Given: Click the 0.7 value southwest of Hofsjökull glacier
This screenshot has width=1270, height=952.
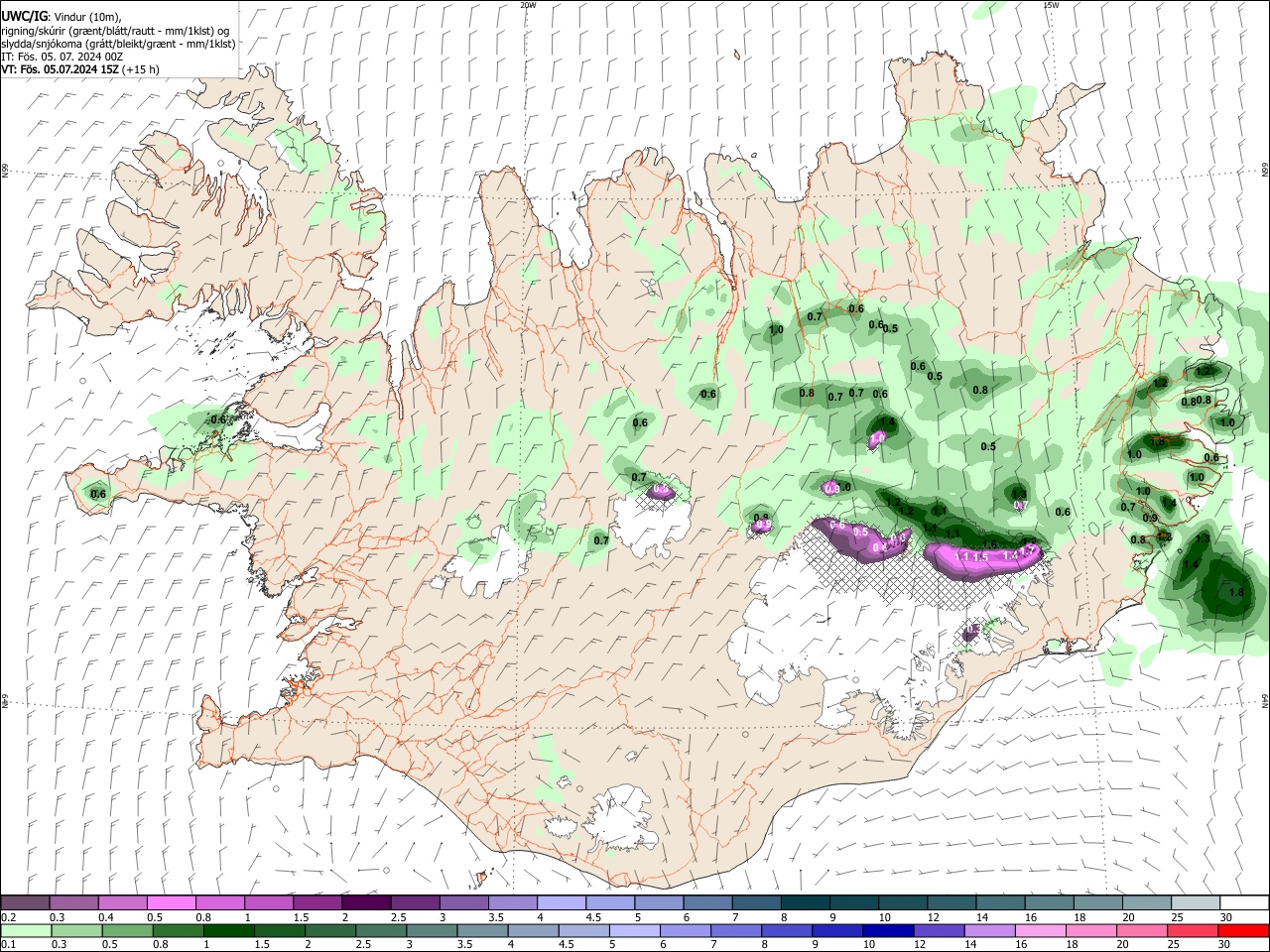Looking at the screenshot, I should 601,540.
